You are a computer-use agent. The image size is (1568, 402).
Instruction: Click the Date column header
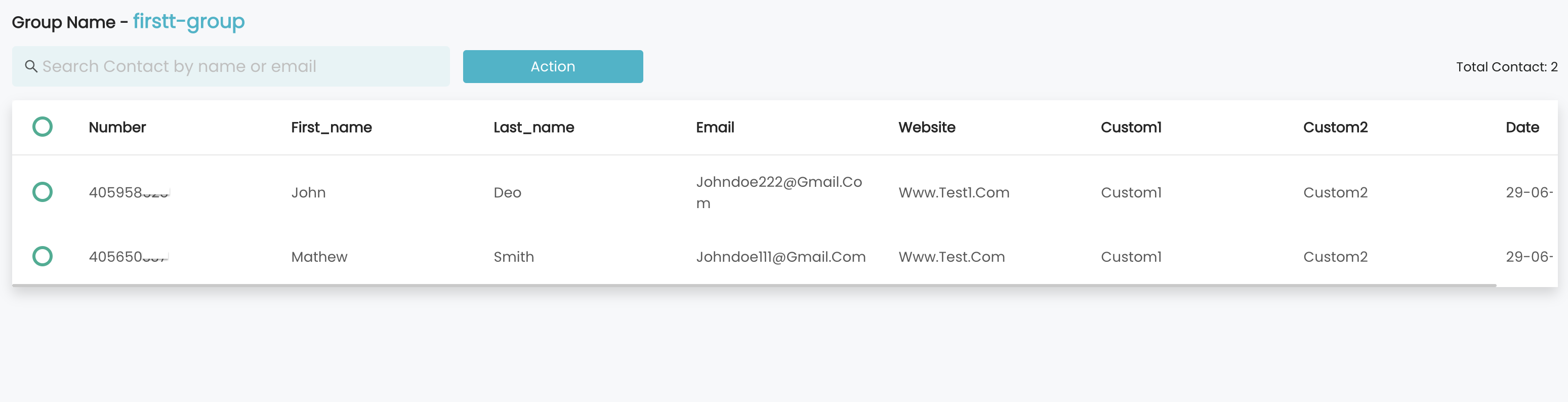pos(1522,127)
